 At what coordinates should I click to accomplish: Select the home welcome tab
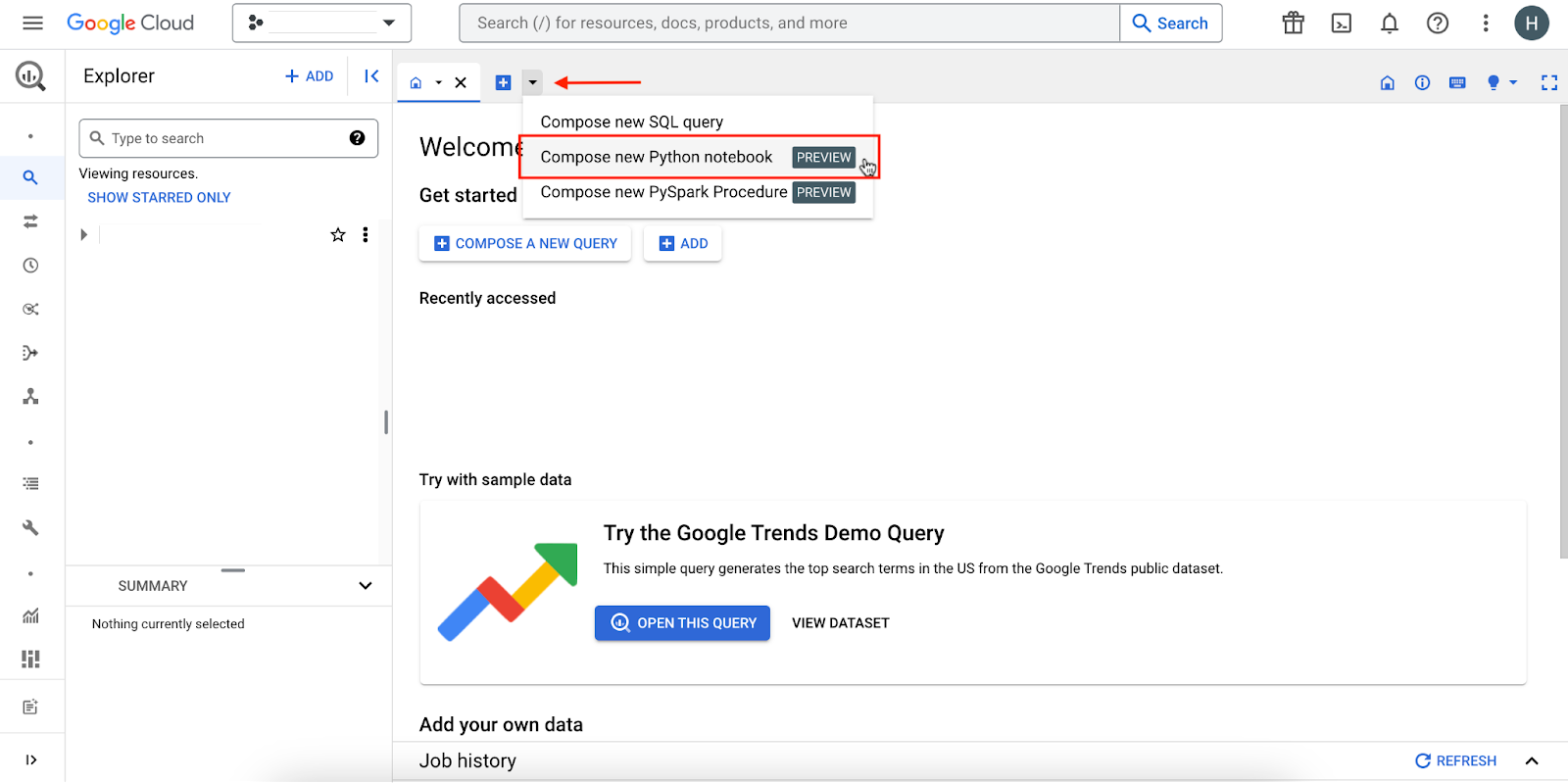tap(416, 82)
